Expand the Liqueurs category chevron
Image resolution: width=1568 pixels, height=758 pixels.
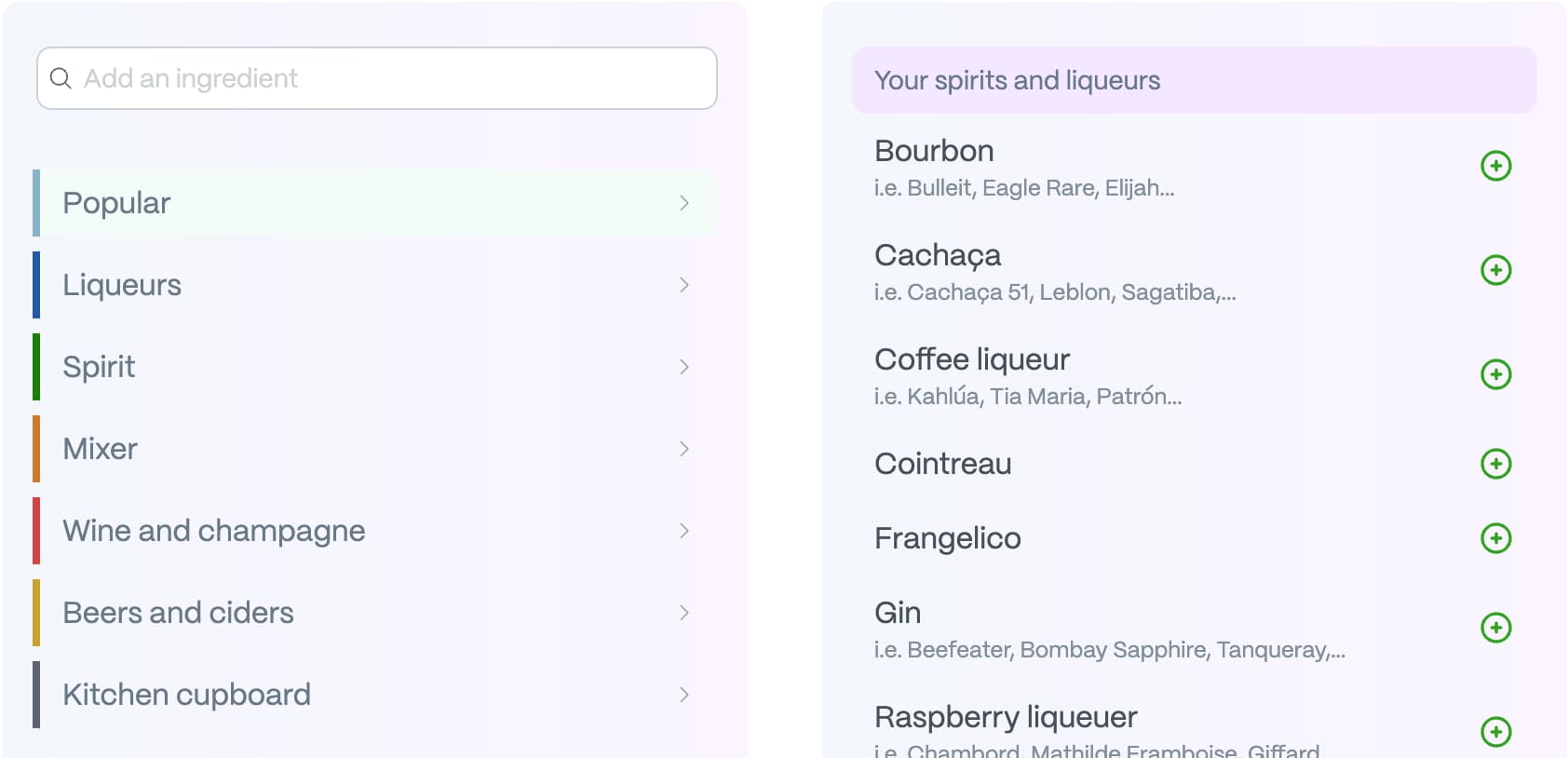click(x=684, y=285)
